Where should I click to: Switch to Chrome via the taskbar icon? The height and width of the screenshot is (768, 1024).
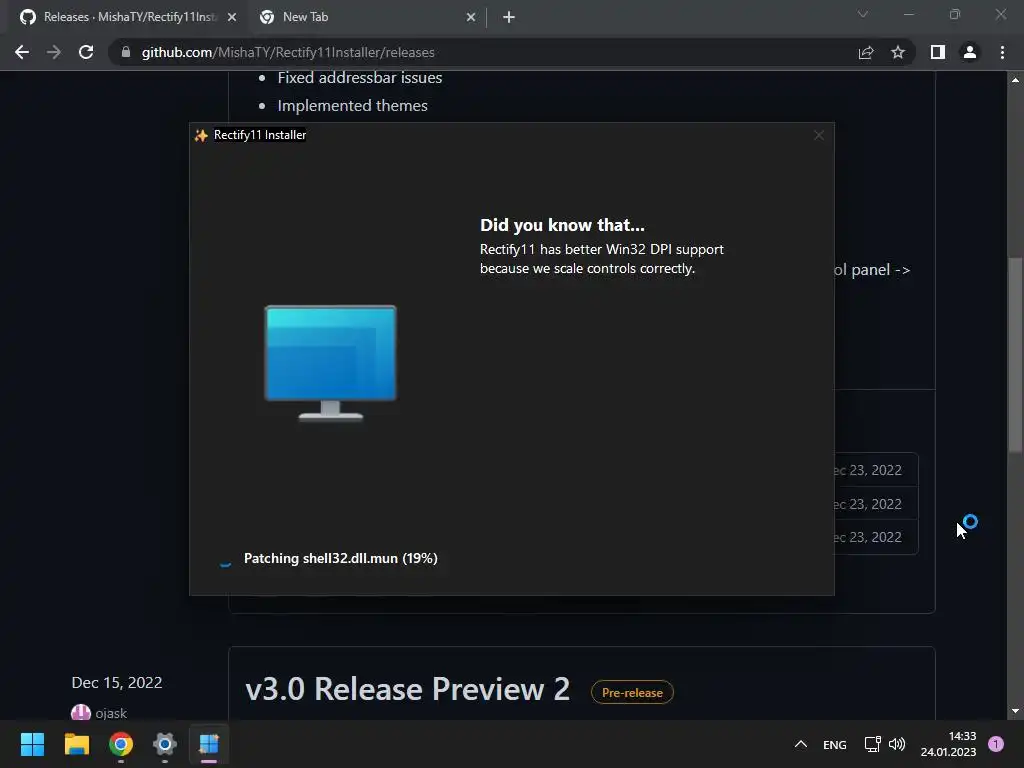coord(121,744)
